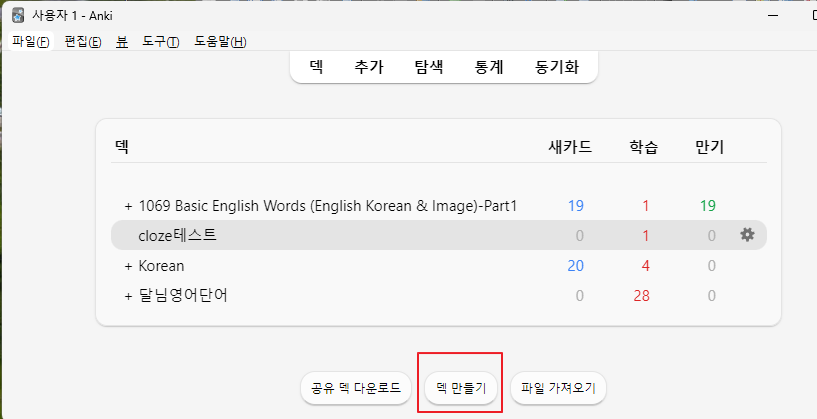Click the 학습 column header
This screenshot has width=817, height=419.
pos(643,146)
